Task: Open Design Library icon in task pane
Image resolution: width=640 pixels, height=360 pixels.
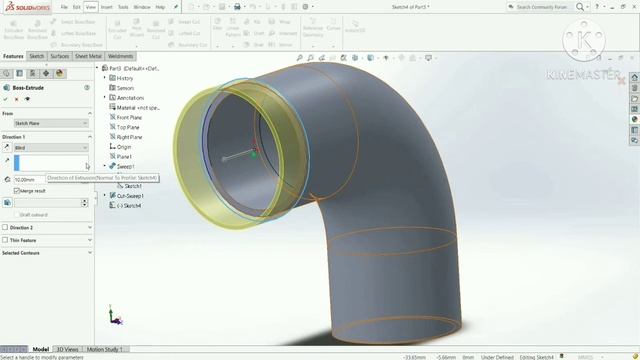Action: pos(634,88)
